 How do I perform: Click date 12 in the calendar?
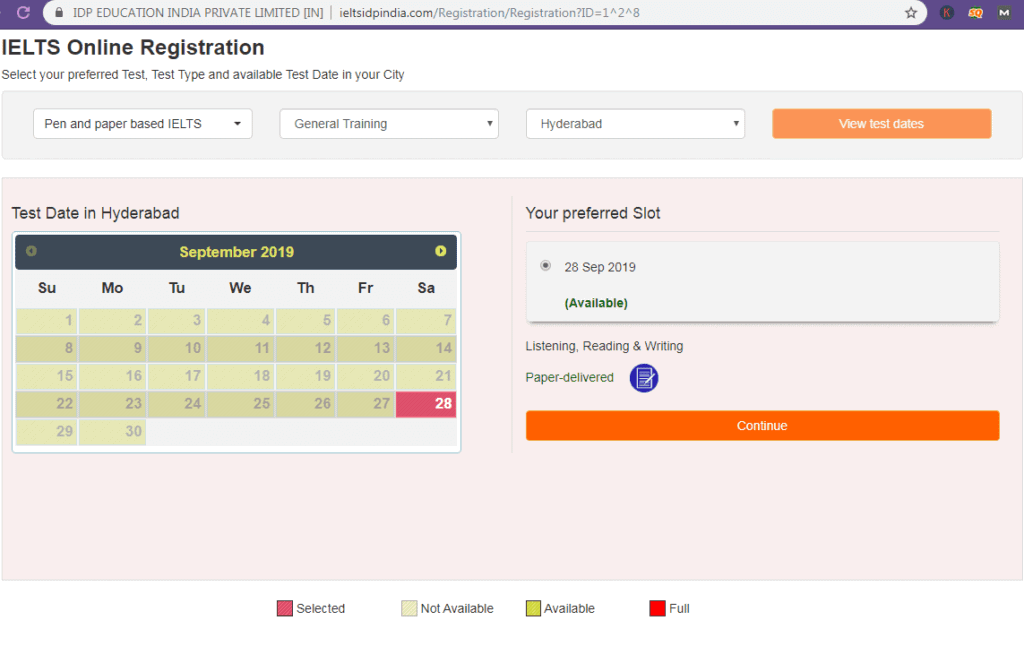point(305,348)
